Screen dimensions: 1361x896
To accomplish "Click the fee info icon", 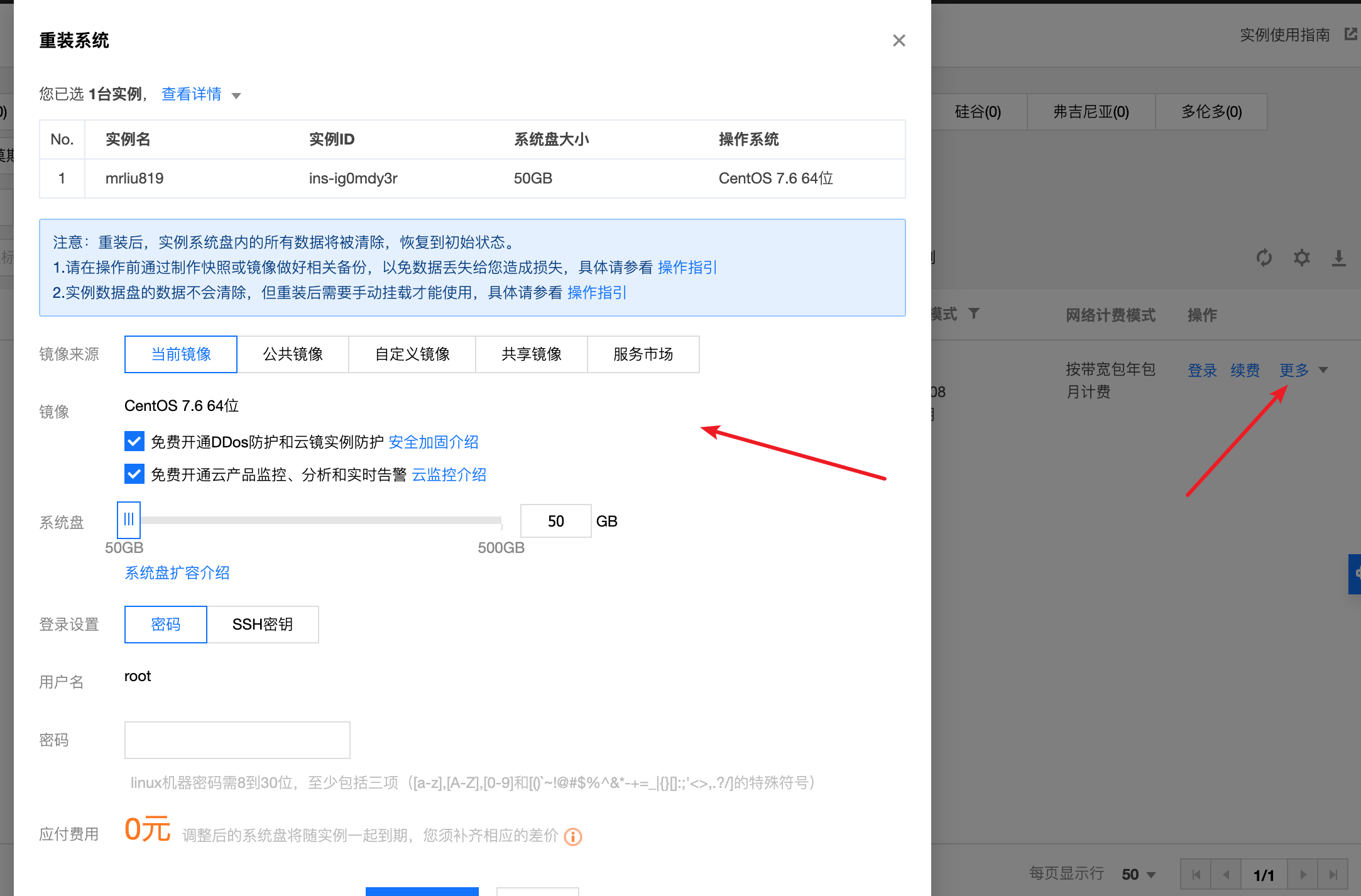I will click(573, 836).
